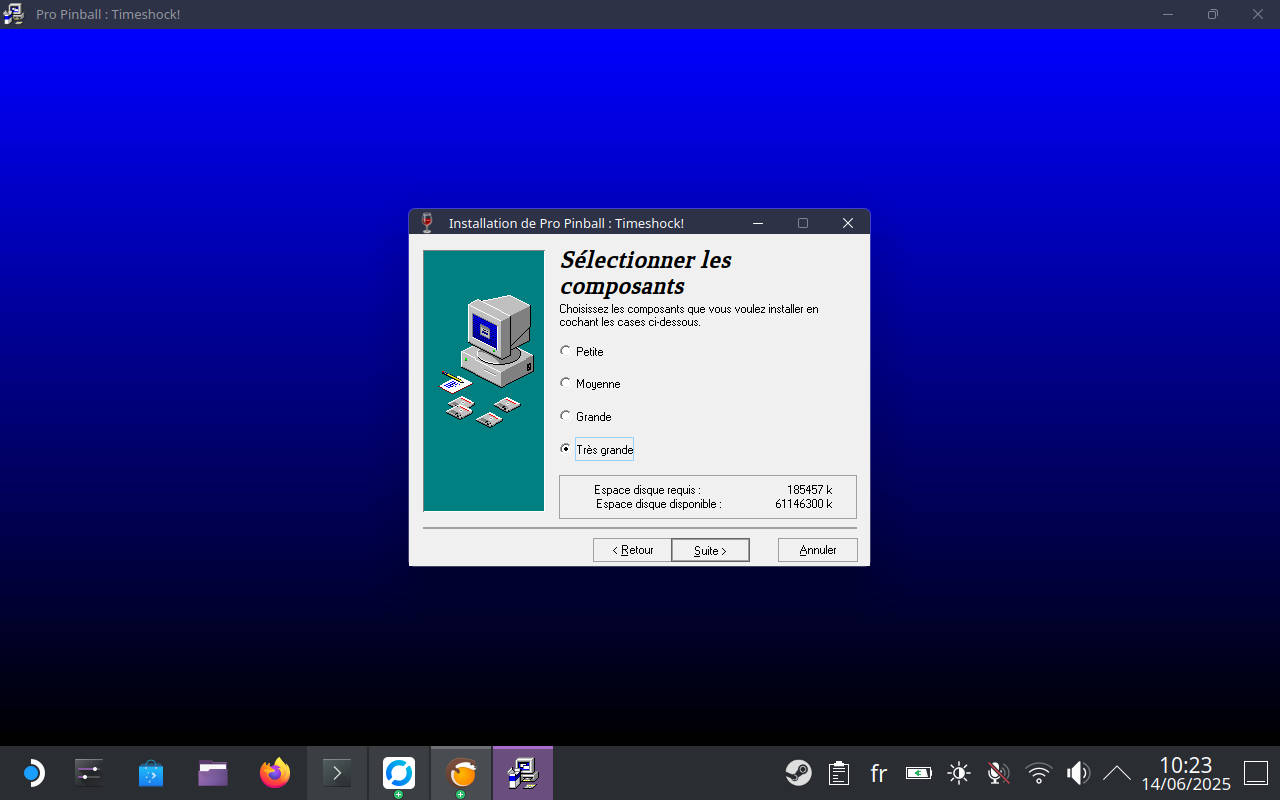Screen dimensions: 1280x800
Task: Click the Espace disque disponible value 61146300 k
Action: pyautogui.click(x=803, y=504)
